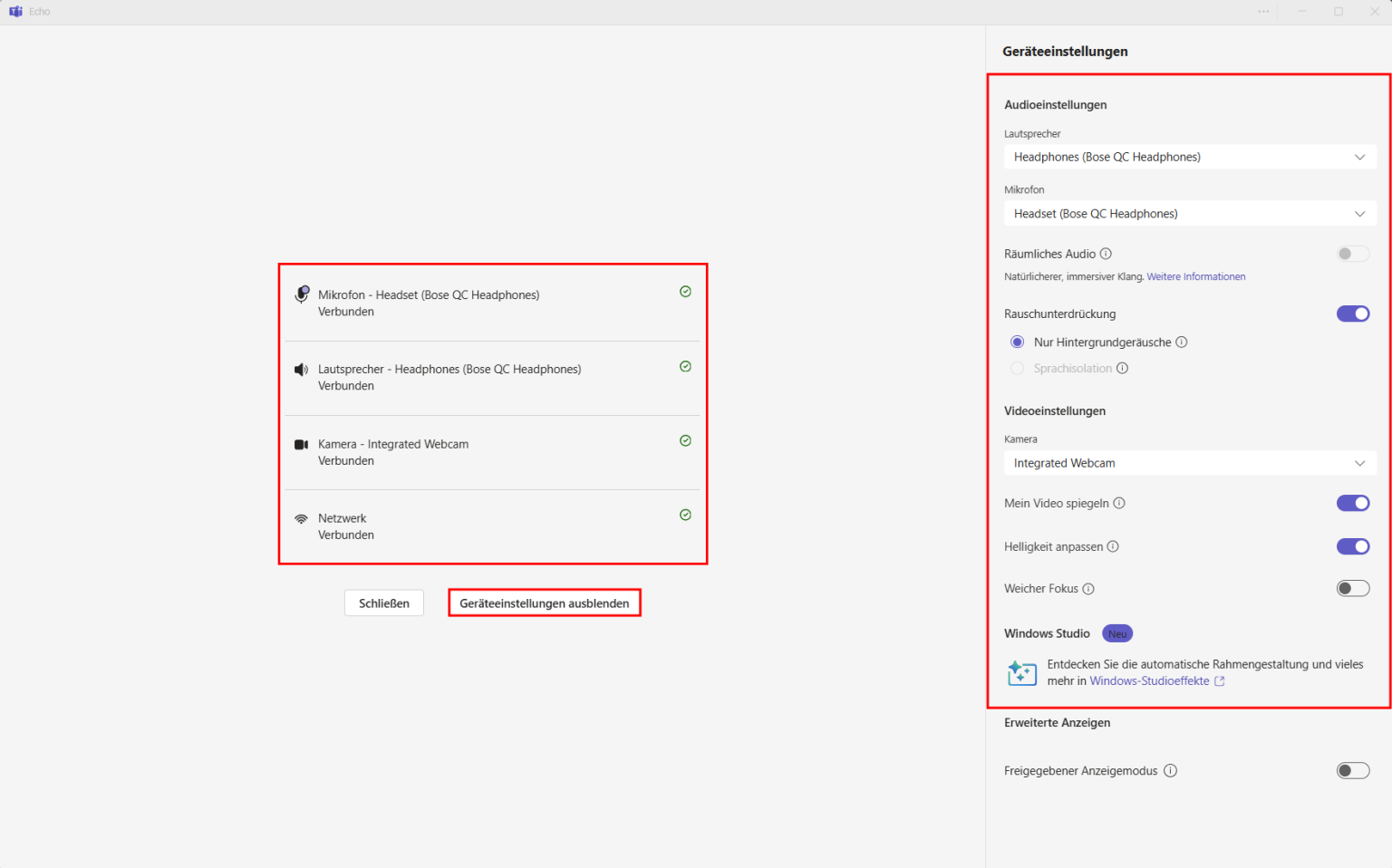This screenshot has width=1392, height=868.
Task: Click the green checkmark next to Netzwerk
Action: pyautogui.click(x=685, y=515)
